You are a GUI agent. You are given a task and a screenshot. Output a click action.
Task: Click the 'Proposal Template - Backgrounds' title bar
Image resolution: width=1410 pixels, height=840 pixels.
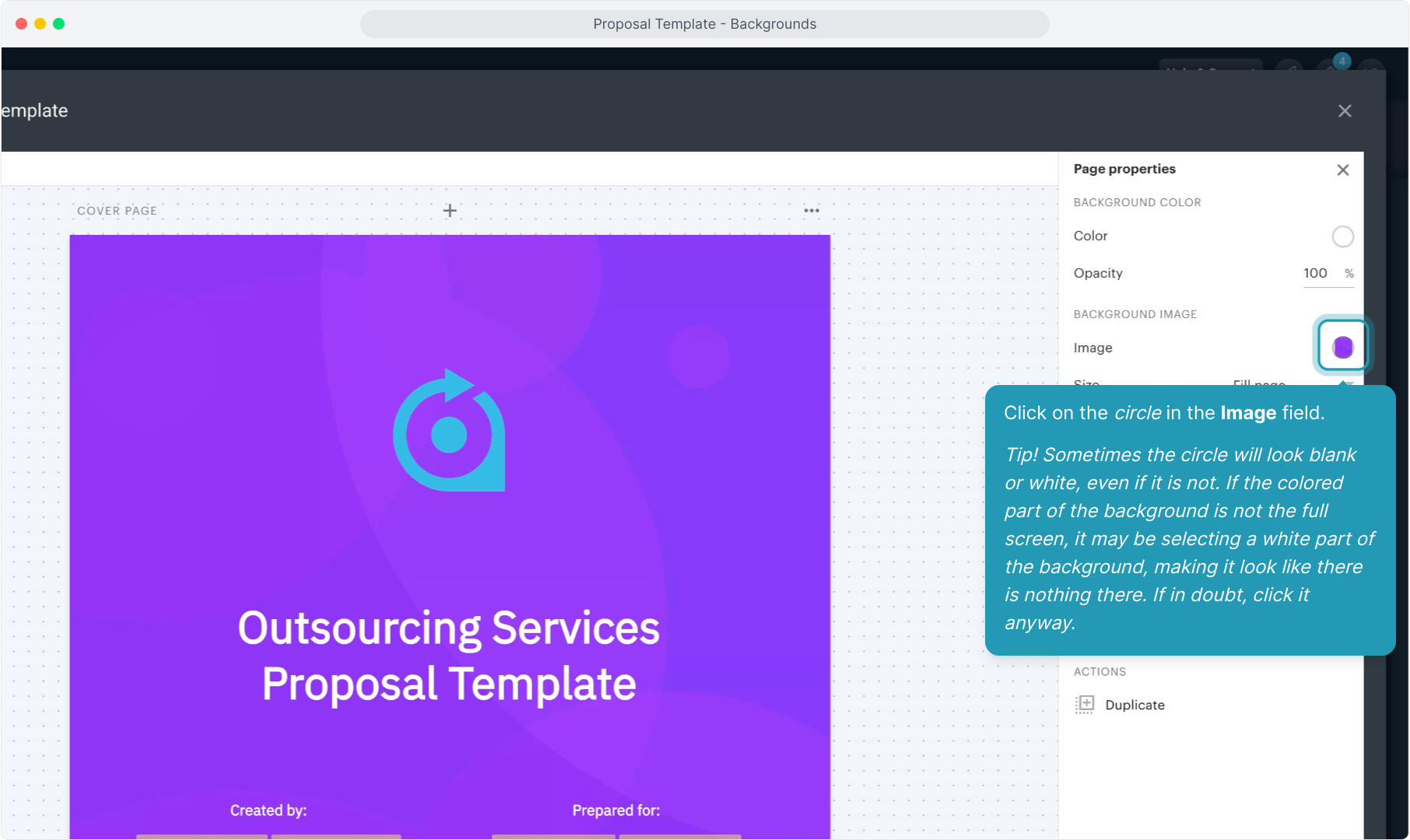(705, 24)
